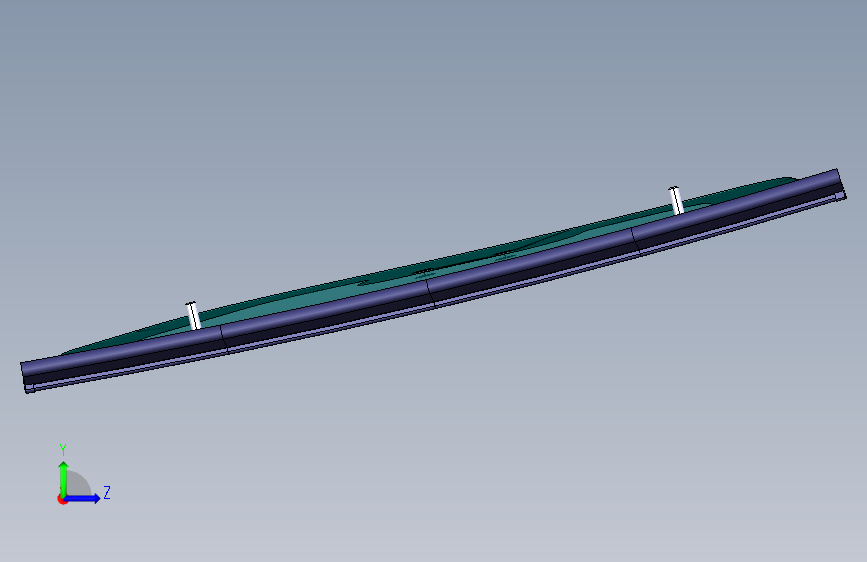Select the left white pin on the model
This screenshot has width=867, height=562.
[193, 316]
